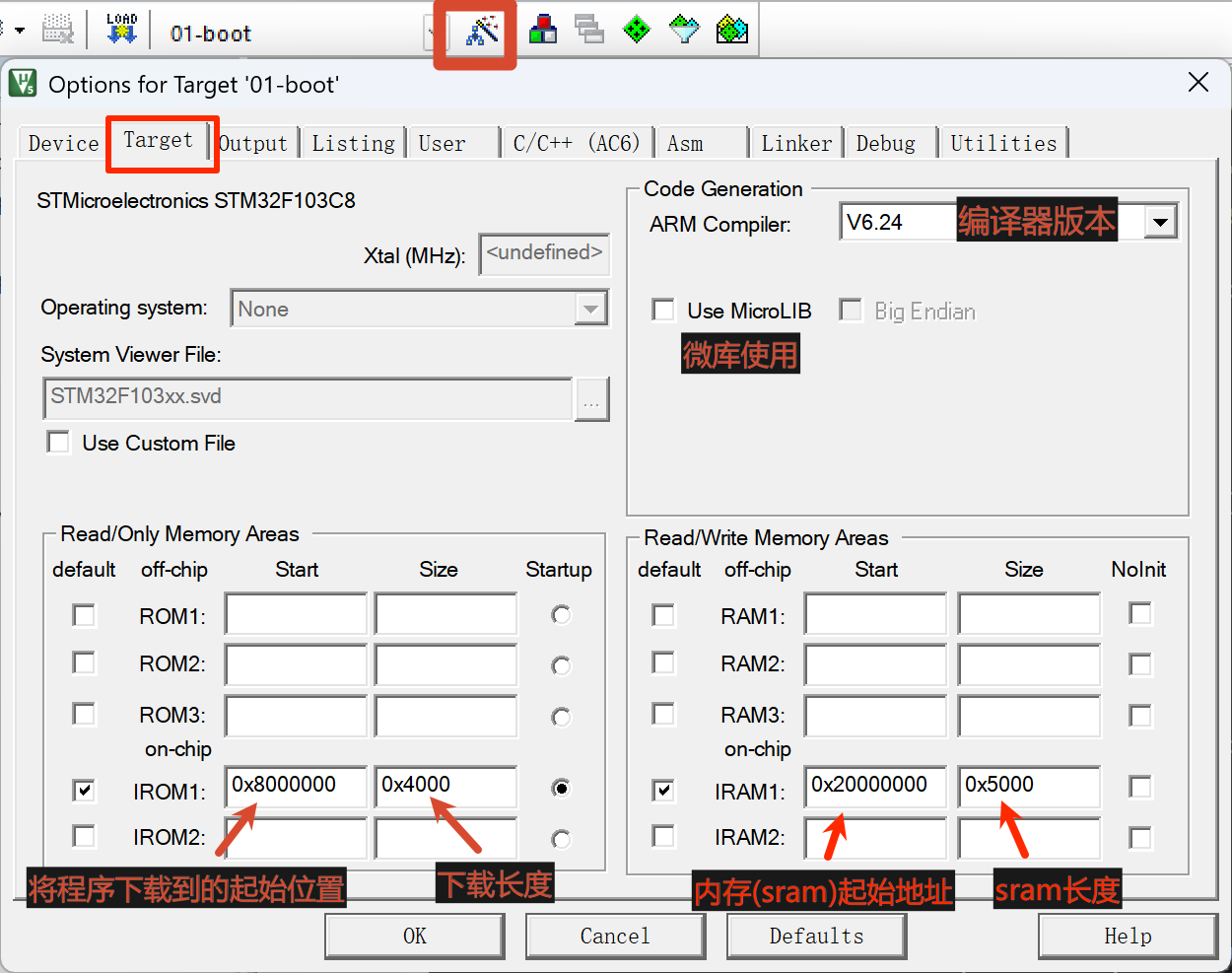
Task: Open the ARM Compiler version dropdown
Action: click(x=1161, y=222)
